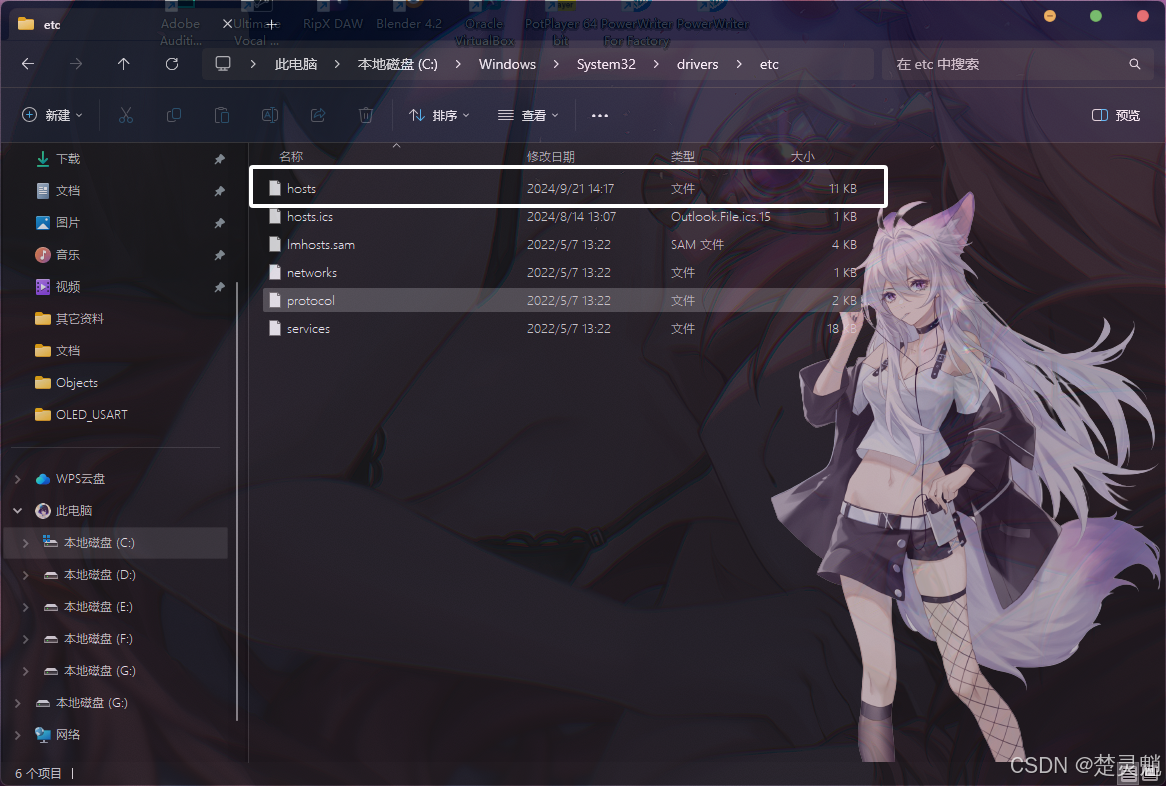
Task: Expand the 网络 tree node
Action: 18,735
